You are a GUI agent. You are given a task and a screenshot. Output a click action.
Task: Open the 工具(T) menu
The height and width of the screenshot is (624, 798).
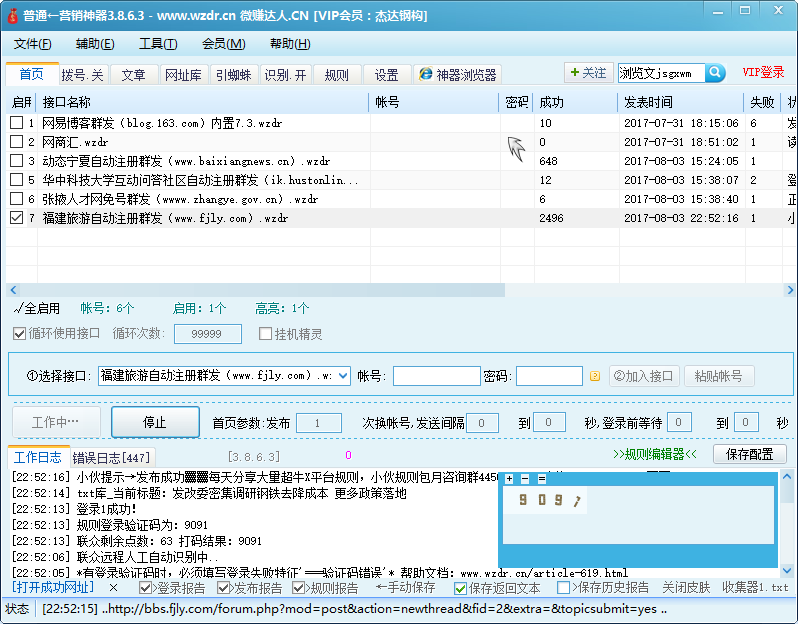(157, 43)
